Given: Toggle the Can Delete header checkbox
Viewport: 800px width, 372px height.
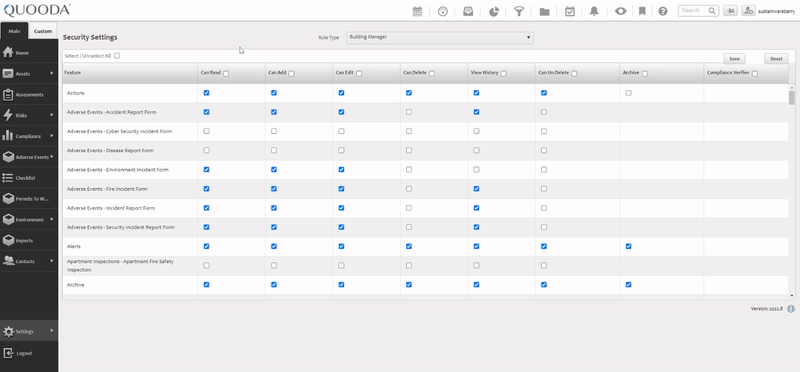Looking at the screenshot, I should point(432,73).
